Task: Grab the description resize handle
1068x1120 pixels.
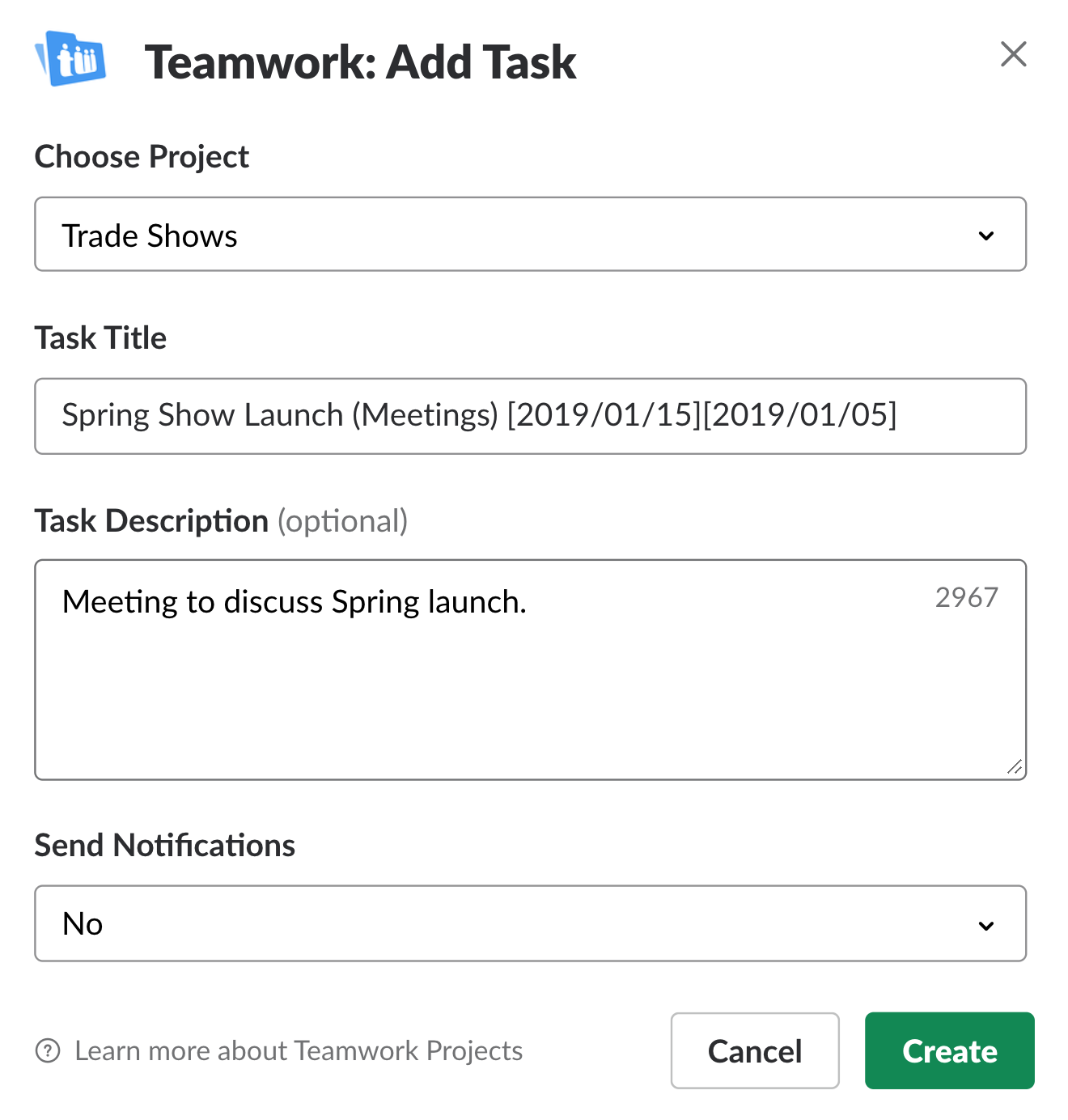Action: point(1015,766)
